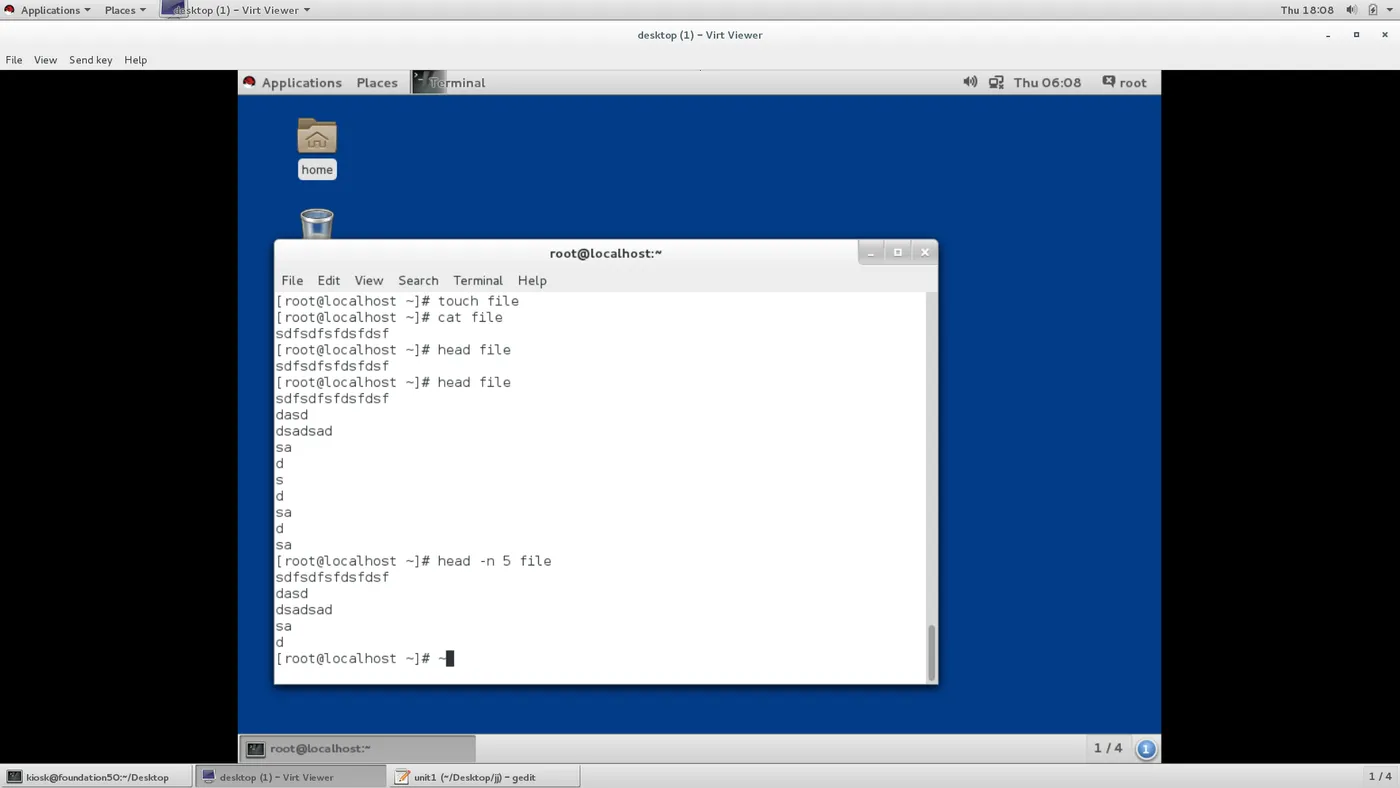Switch to unit1 gedit window in taskbar
Image resolution: width=1400 pixels, height=788 pixels.
(x=483, y=777)
